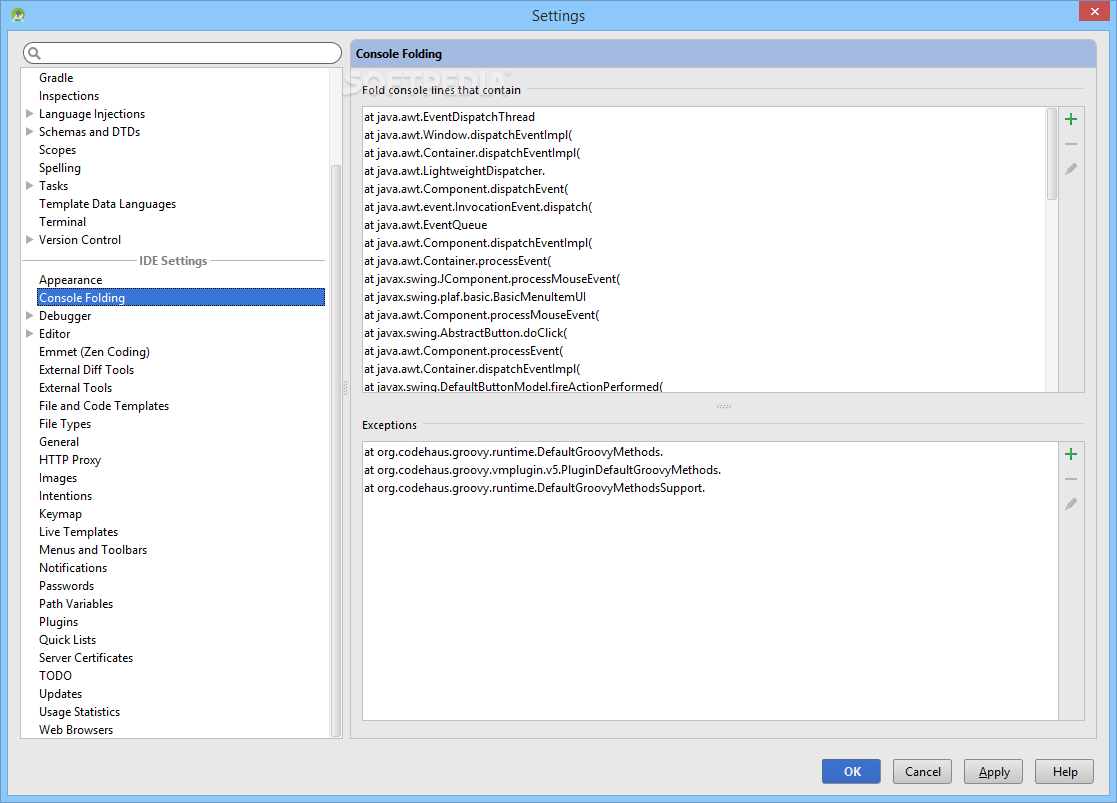Viewport: 1117px width, 803px height.
Task: Open Help for this dialog
Action: tap(1064, 771)
